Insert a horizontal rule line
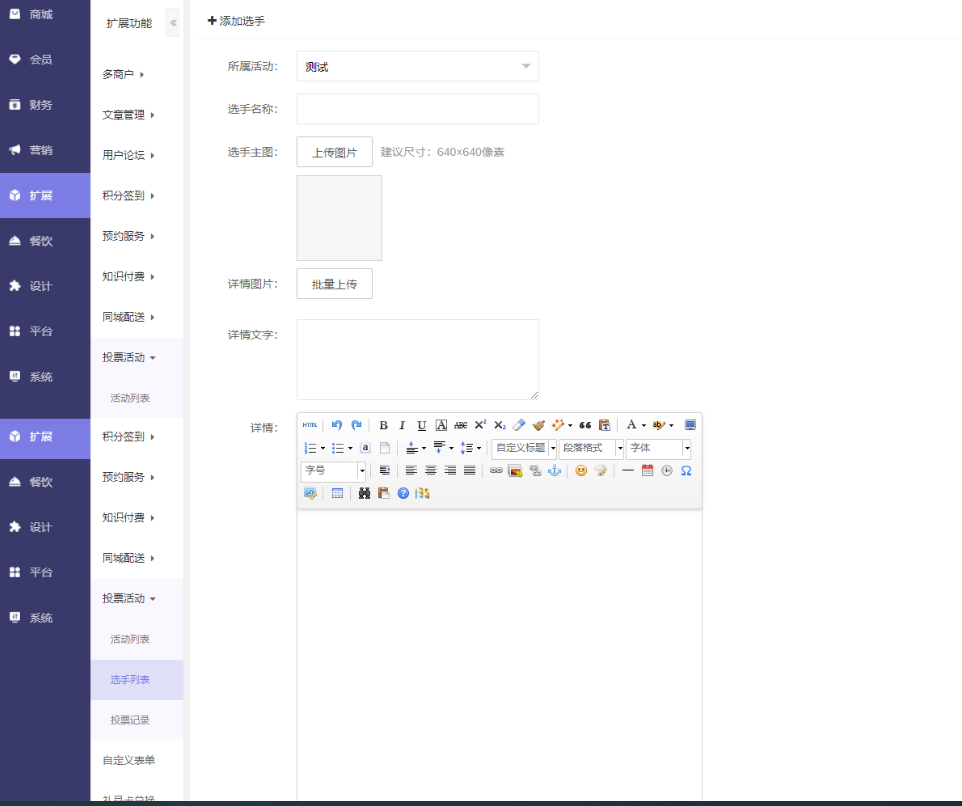This screenshot has height=806, width=962. coord(628,471)
